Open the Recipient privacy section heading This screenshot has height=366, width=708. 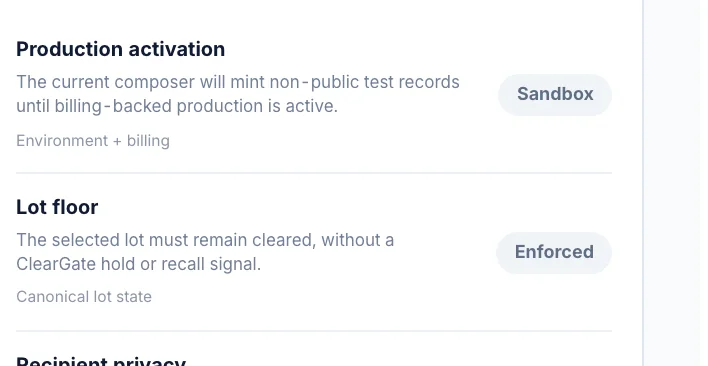pos(101,361)
